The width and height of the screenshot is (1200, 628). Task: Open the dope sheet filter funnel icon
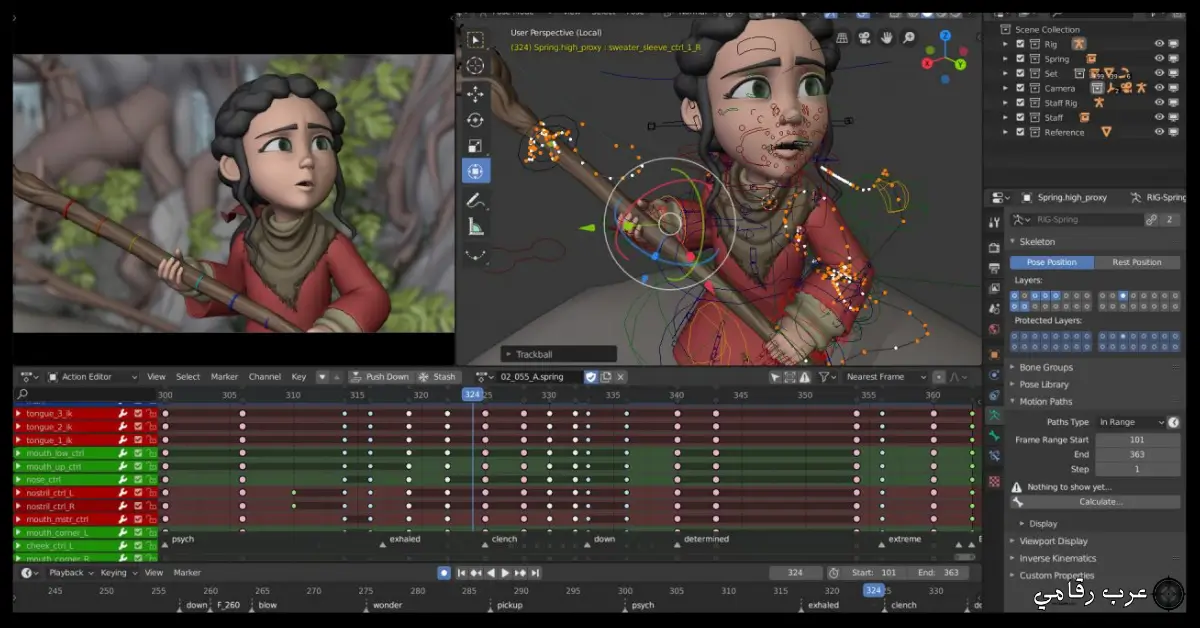pos(824,376)
